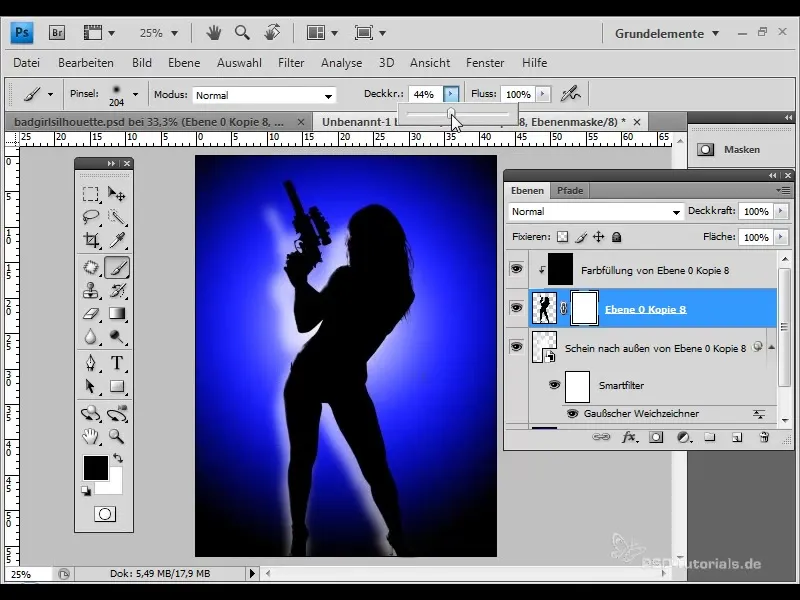Hide the Ebene 0 Kopie 8 layer
Image resolution: width=800 pixels, height=600 pixels.
coord(516,308)
